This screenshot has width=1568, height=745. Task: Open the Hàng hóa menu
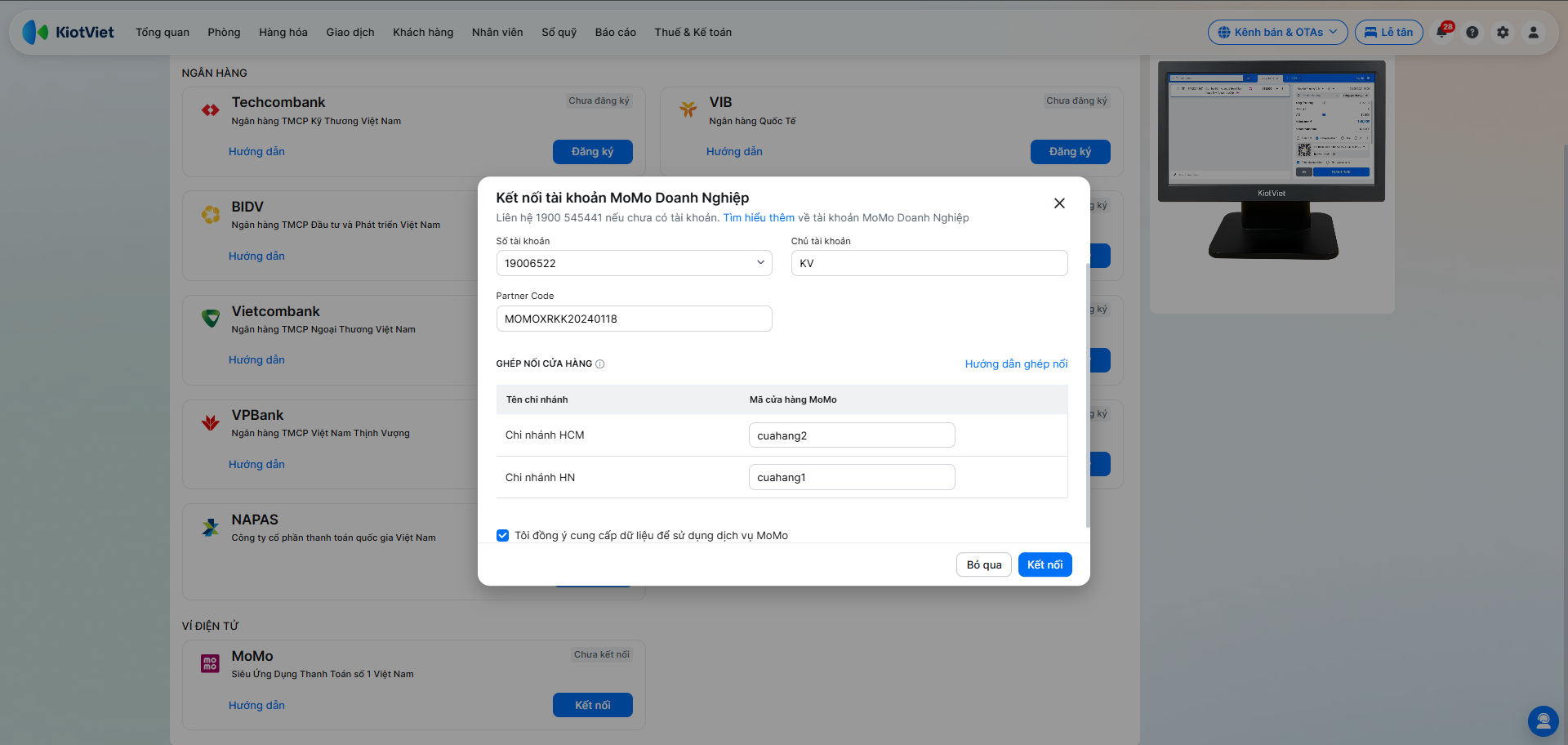(283, 32)
